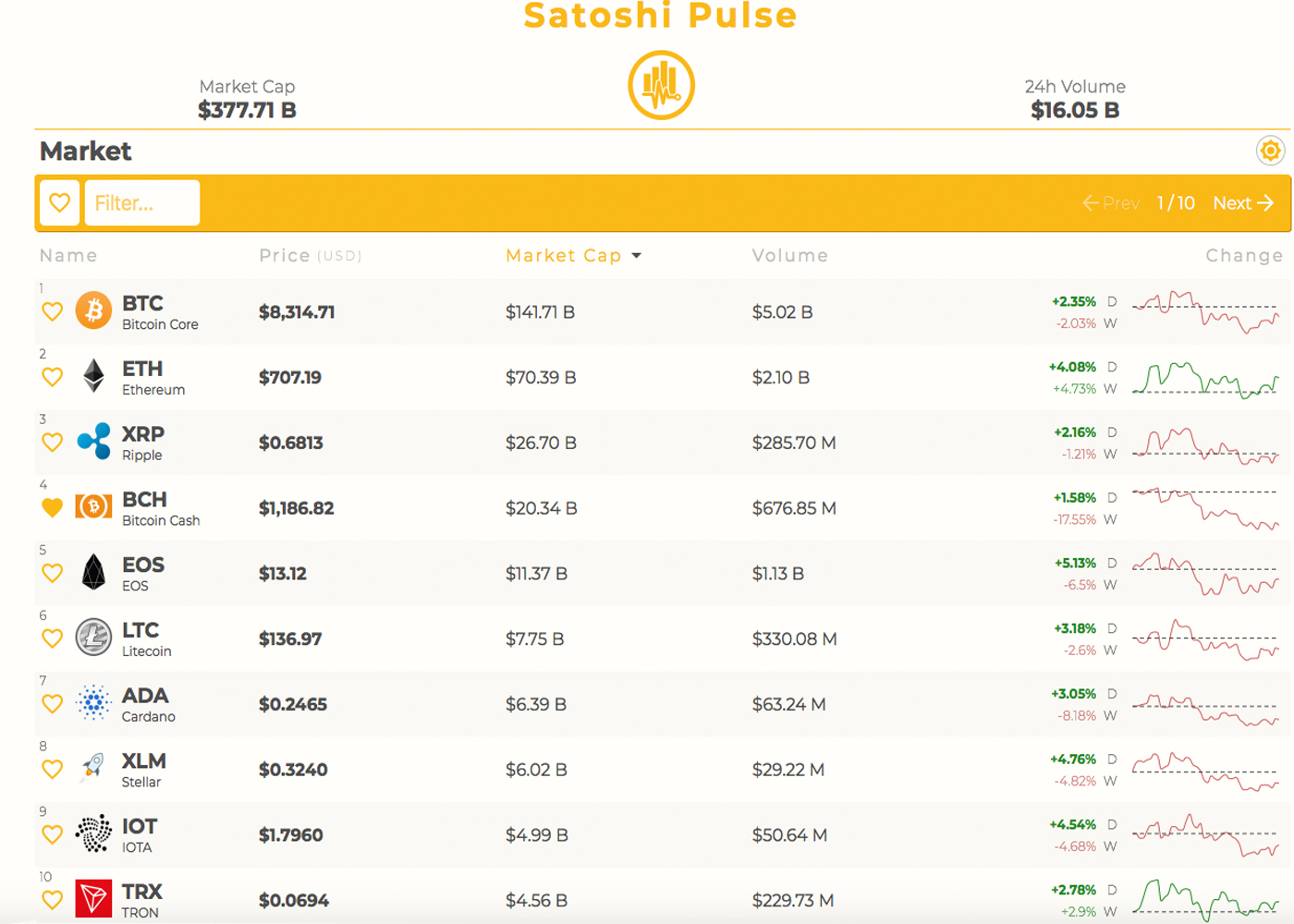Favorite BTC with its heart icon
1294x924 pixels.
[53, 312]
